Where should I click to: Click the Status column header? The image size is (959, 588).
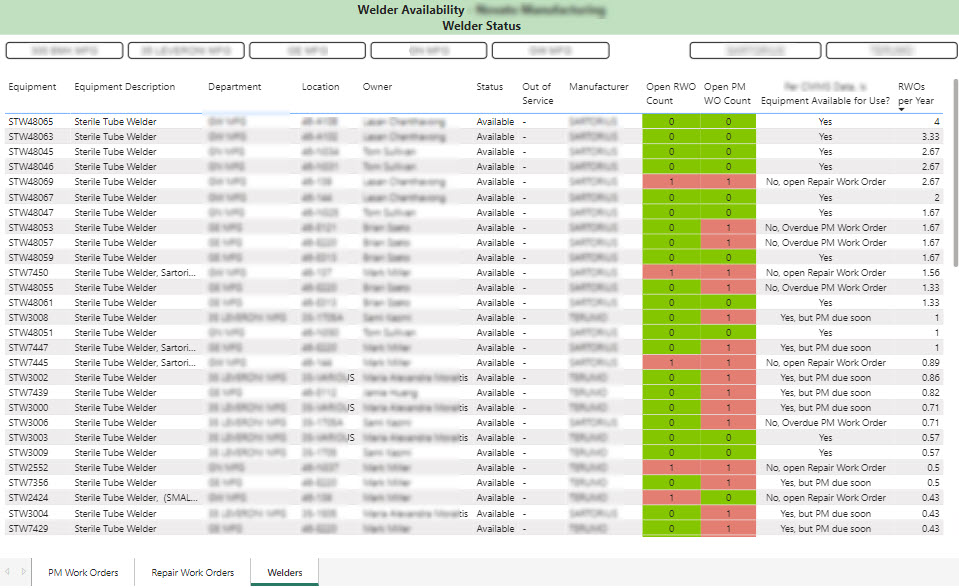click(489, 87)
